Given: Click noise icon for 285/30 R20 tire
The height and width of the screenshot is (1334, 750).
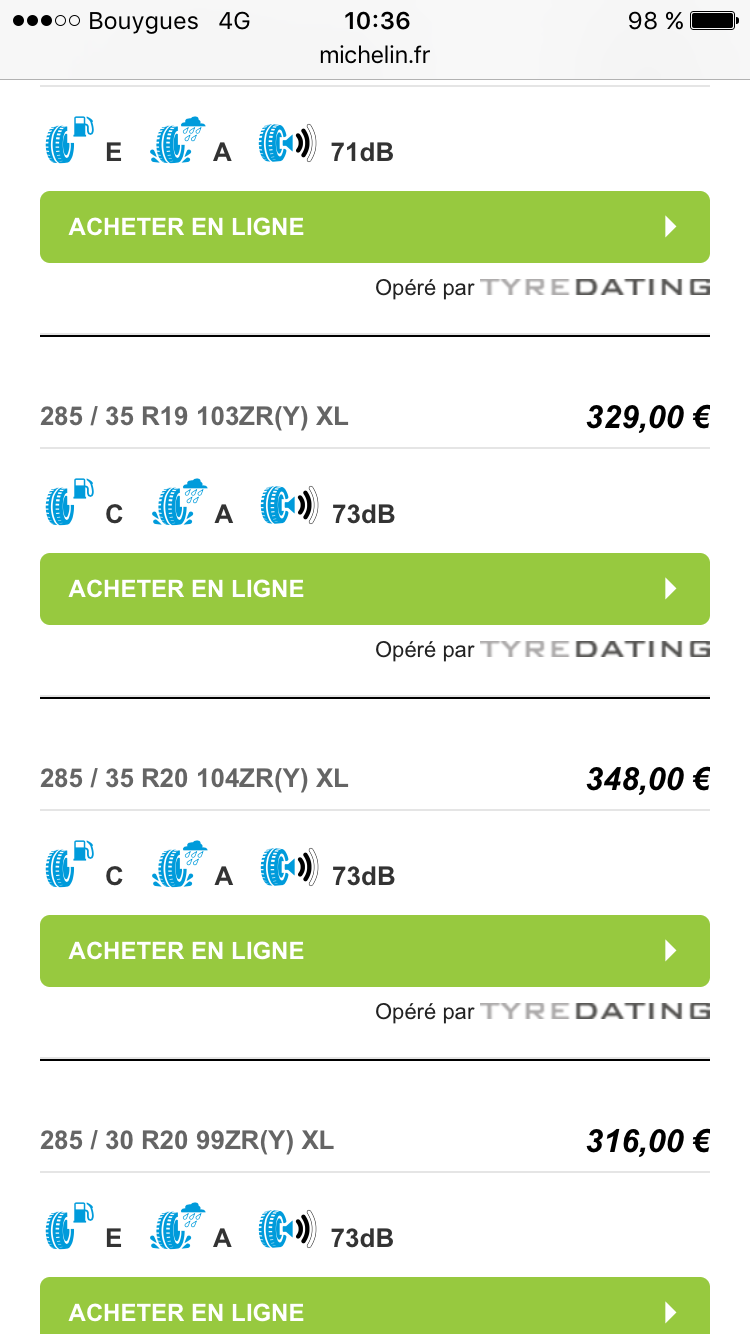Looking at the screenshot, I should pyautogui.click(x=288, y=1228).
